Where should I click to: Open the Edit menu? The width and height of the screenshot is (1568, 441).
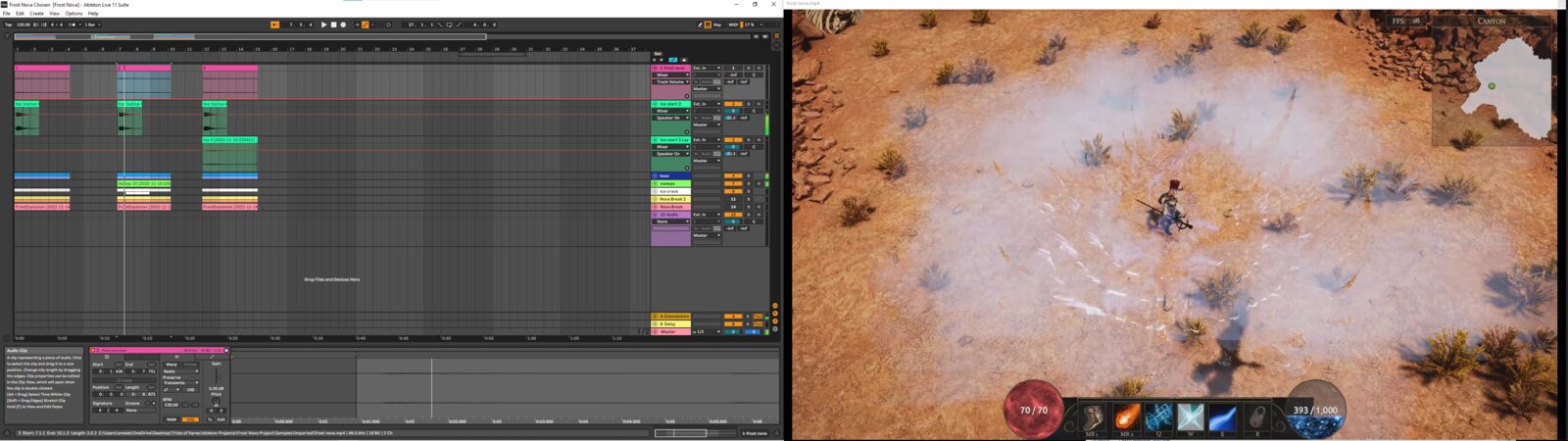(x=20, y=14)
